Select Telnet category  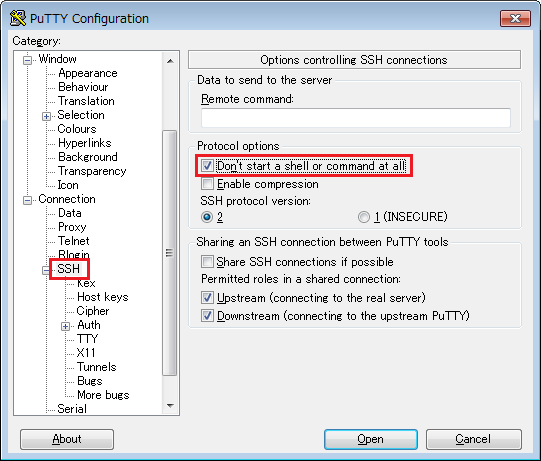pos(73,241)
